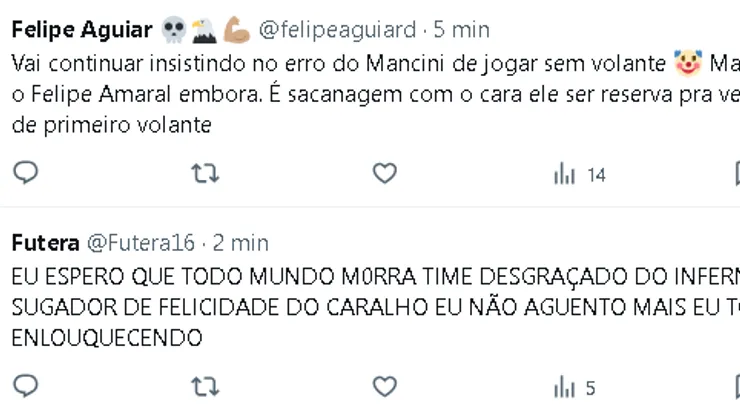
Task: Open the '5 min' timestamp link
Action: 460,30
